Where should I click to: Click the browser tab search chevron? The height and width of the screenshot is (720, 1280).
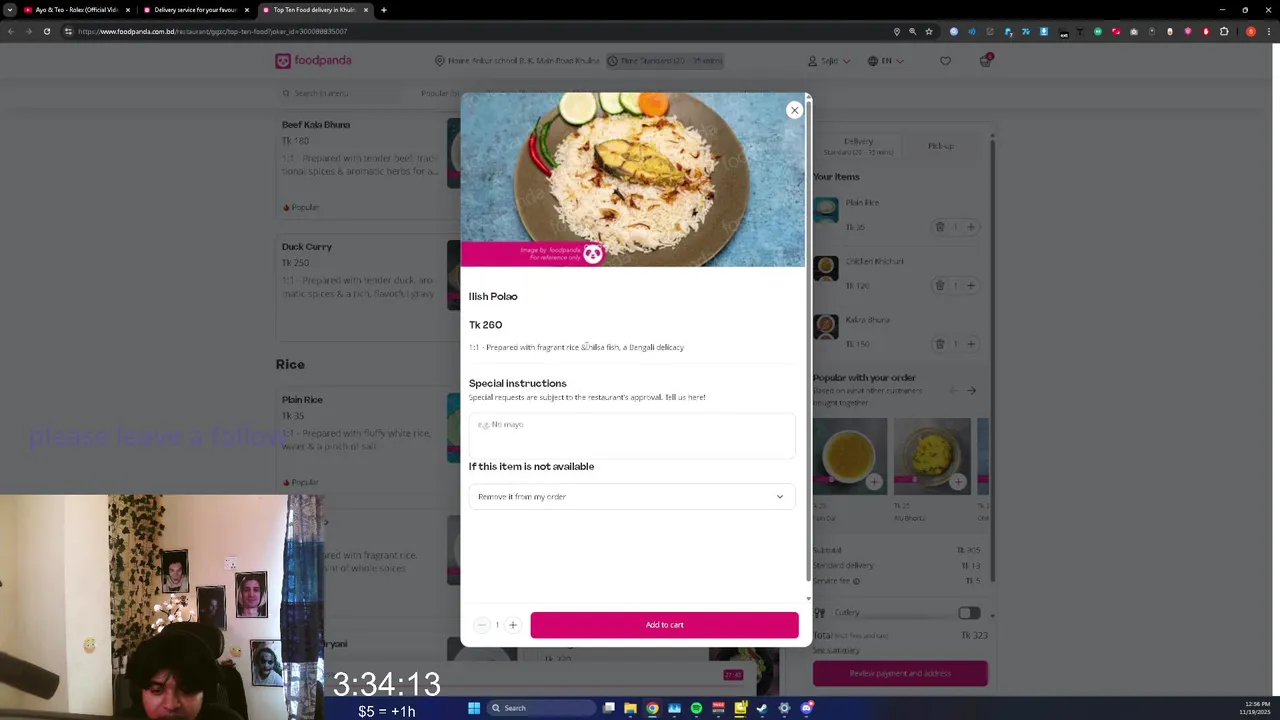10,10
